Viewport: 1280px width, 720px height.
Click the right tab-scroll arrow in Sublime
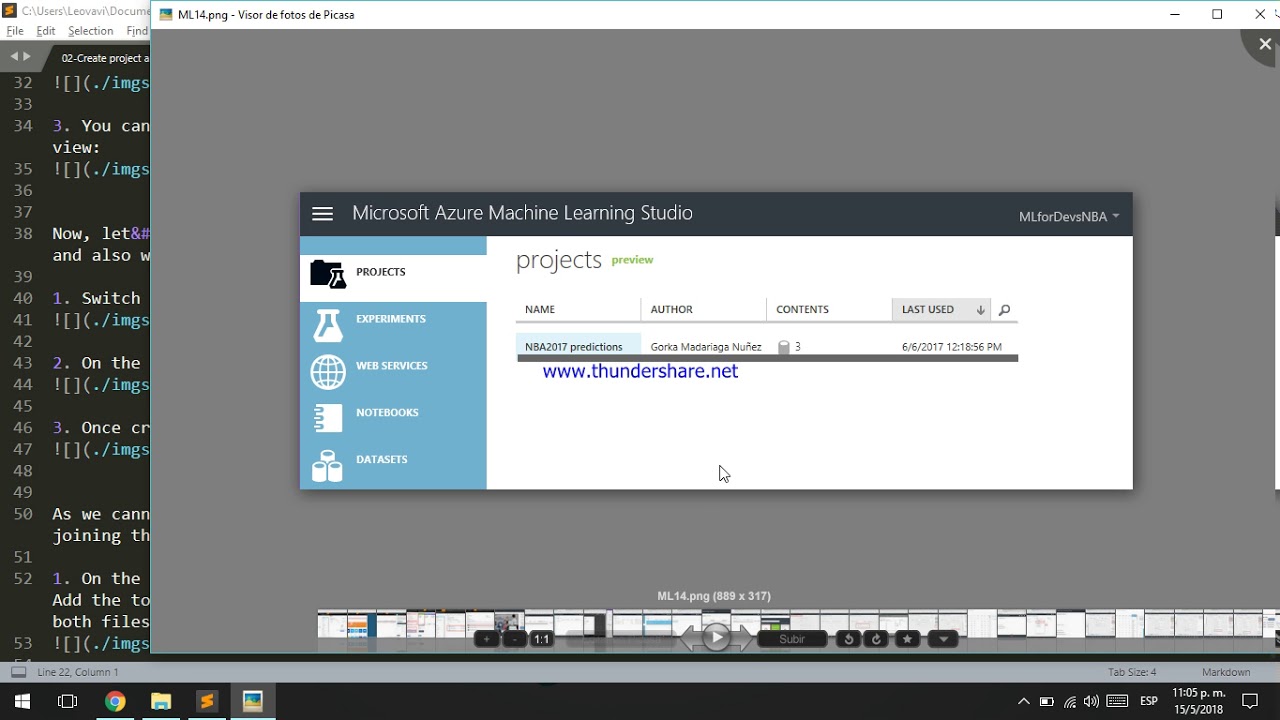point(28,57)
